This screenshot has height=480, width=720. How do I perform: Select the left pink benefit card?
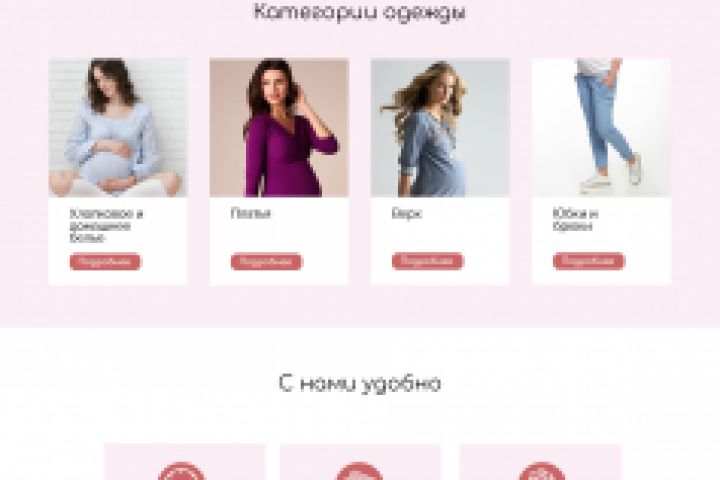click(x=184, y=462)
